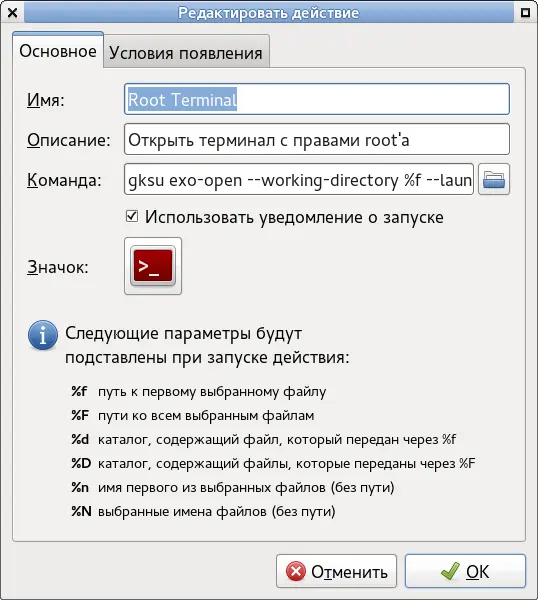Maximize the Редактировать действие window
The image size is (538, 600).
coord(525,13)
